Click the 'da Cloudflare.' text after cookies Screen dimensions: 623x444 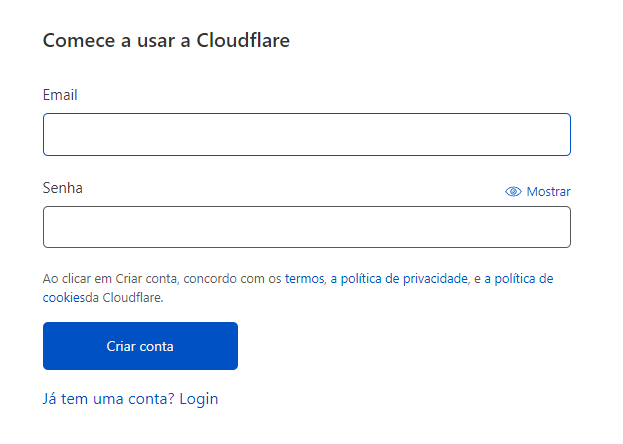[x=124, y=297]
